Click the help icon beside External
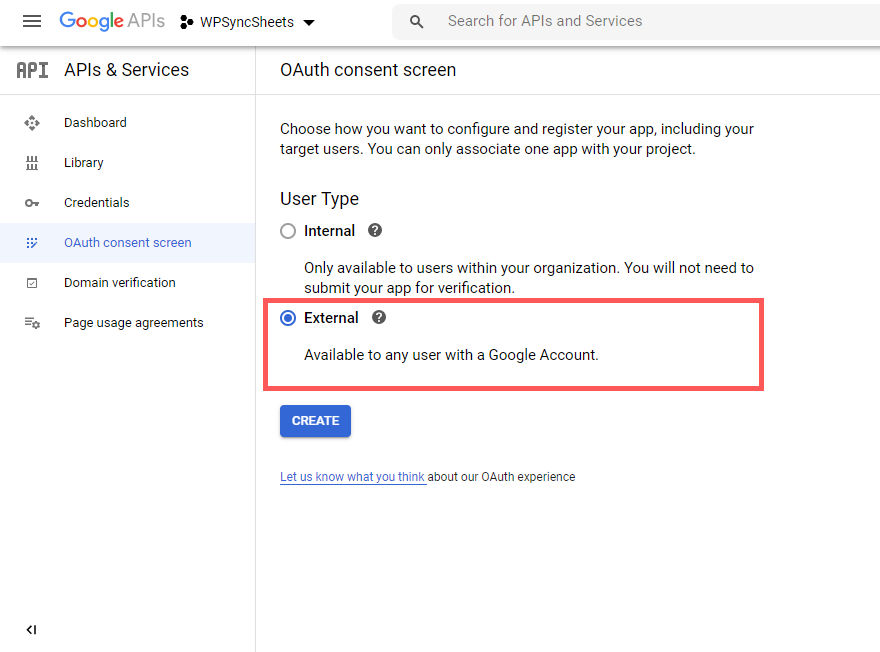Viewport: 880px width, 652px height. click(379, 317)
